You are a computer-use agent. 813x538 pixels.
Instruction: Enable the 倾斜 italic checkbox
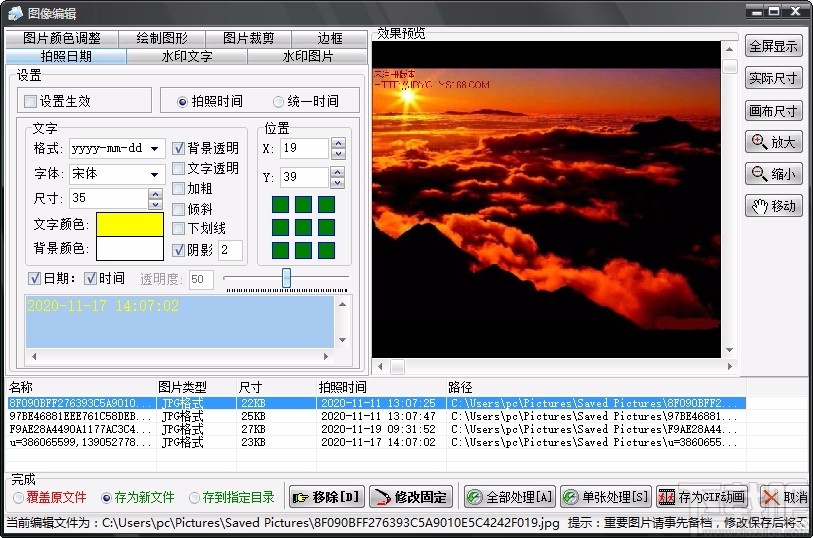[178, 209]
